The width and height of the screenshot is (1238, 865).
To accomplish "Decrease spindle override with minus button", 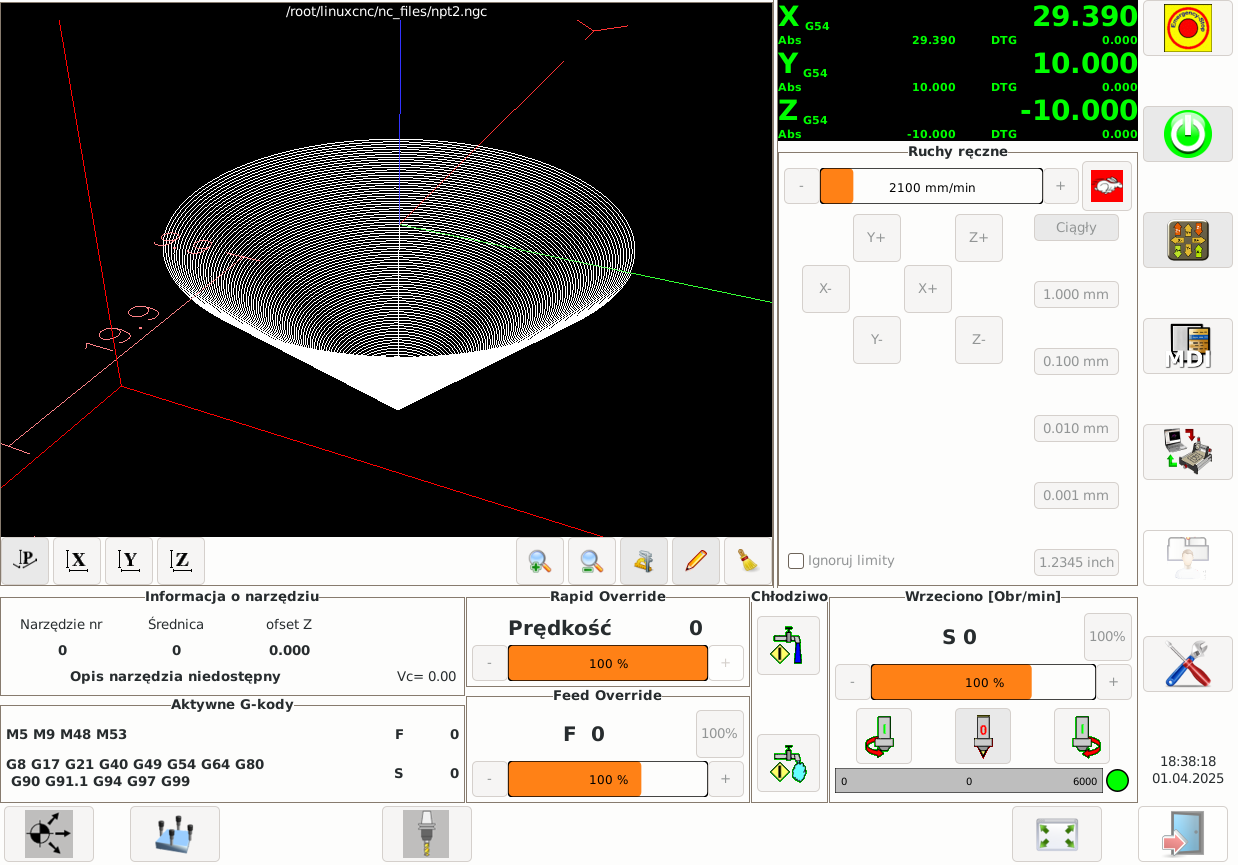I will tap(852, 682).
